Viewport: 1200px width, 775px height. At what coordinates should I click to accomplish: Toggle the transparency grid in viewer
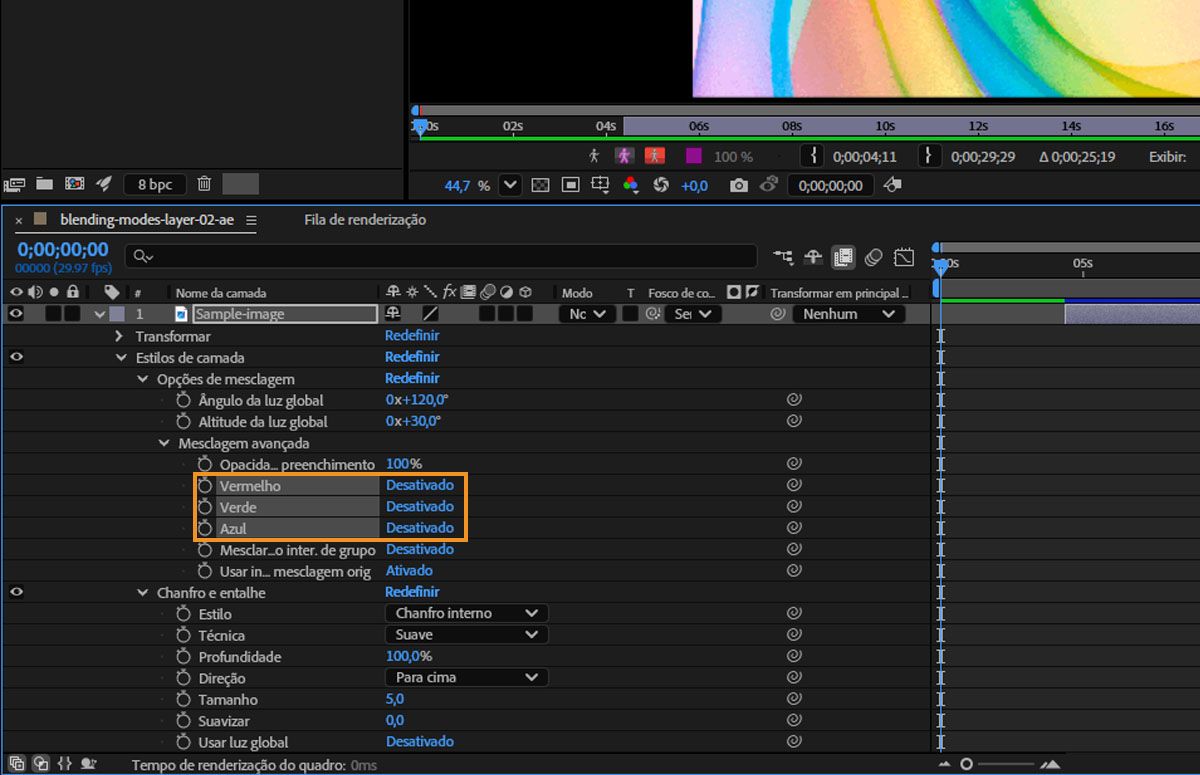540,185
